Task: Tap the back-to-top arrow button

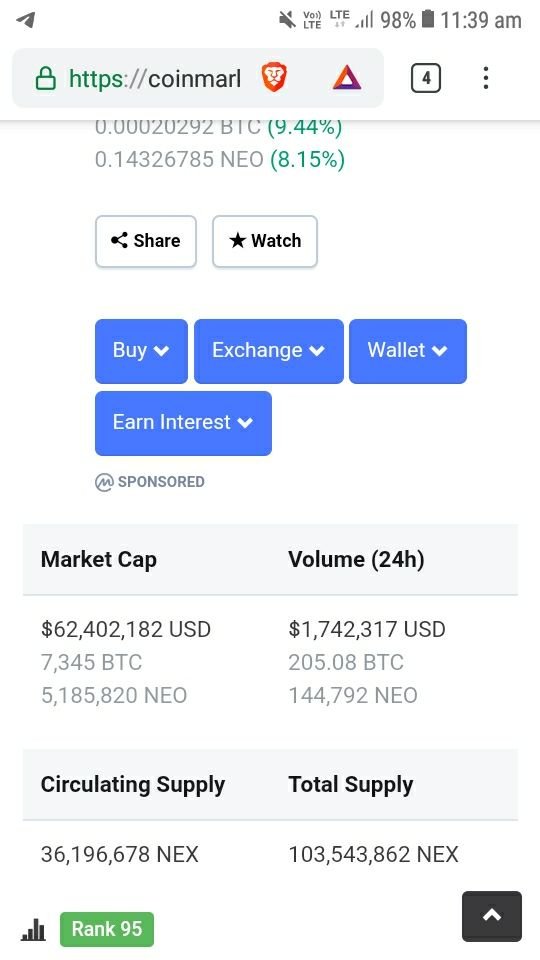Action: 492,916
